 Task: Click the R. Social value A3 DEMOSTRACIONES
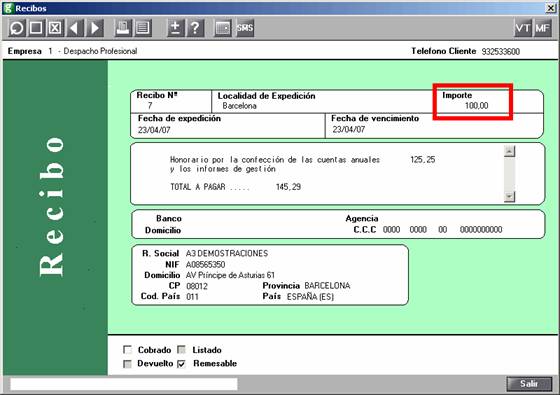pyautogui.click(x=227, y=254)
